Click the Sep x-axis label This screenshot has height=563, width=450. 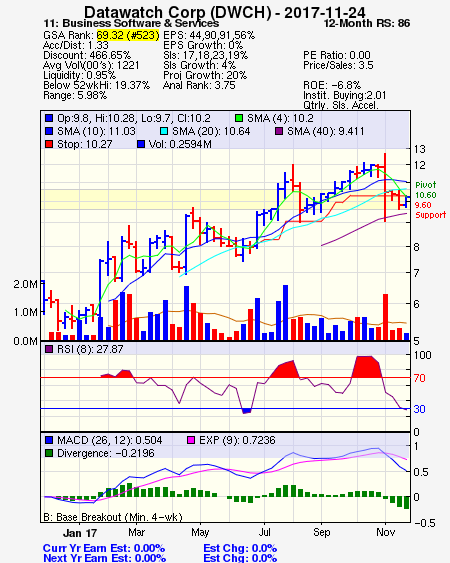(x=321, y=532)
